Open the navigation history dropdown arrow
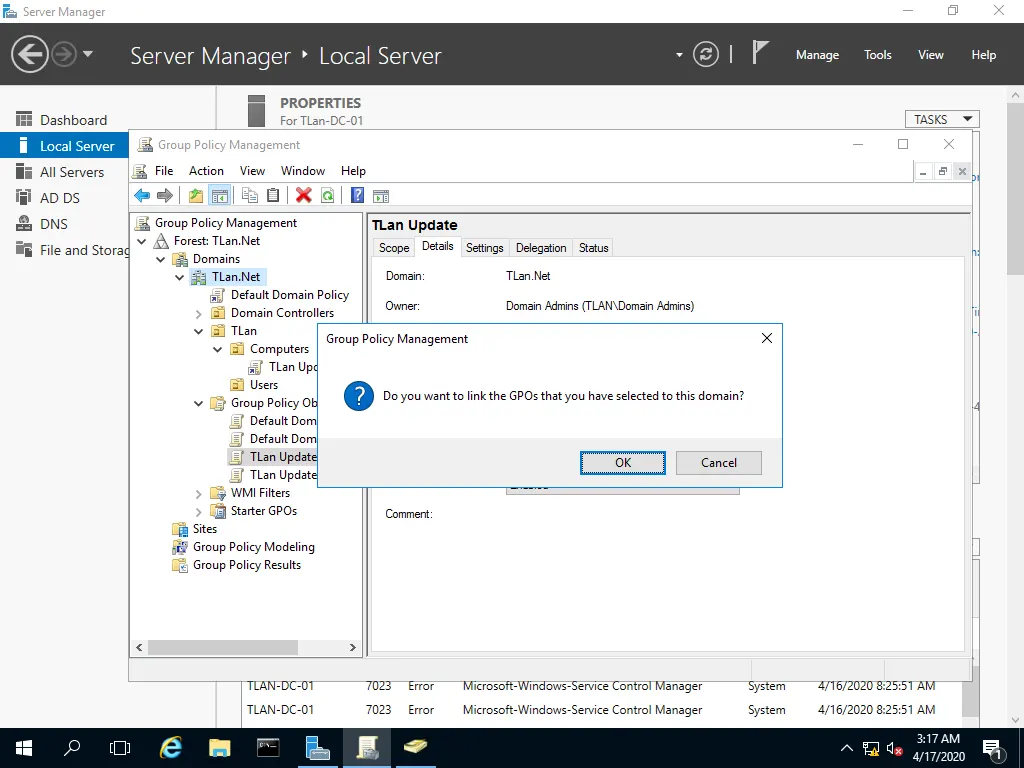 (88, 54)
